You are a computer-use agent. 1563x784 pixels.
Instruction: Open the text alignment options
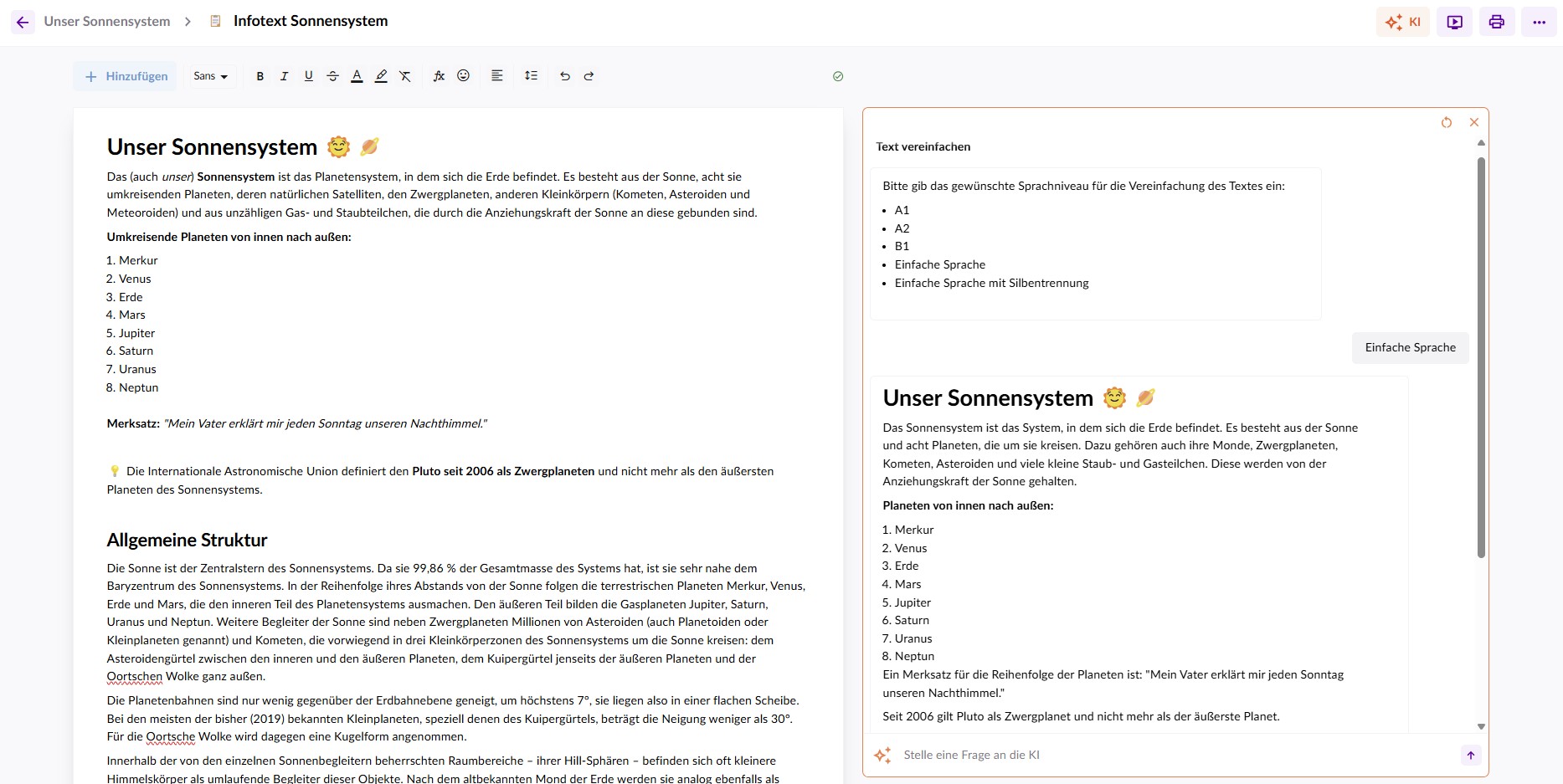pyautogui.click(x=496, y=76)
